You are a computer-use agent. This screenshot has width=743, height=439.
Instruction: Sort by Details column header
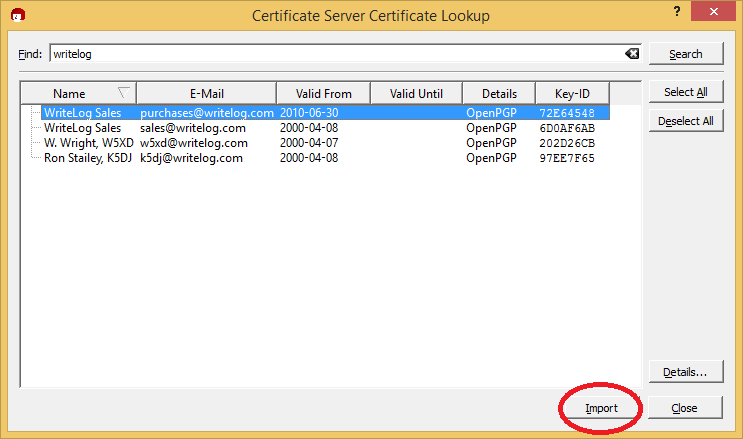(x=499, y=93)
